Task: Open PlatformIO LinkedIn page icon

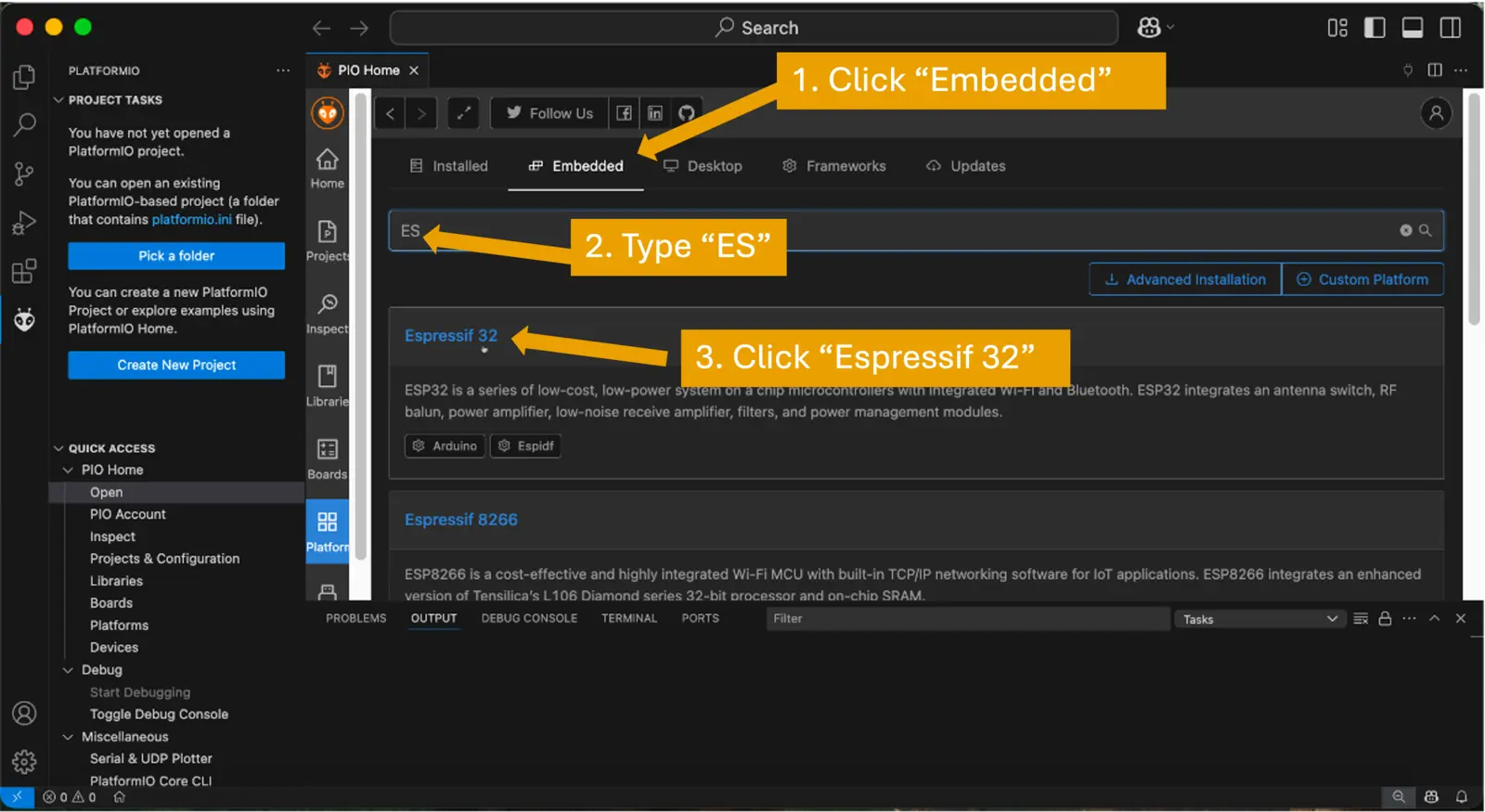Action: [655, 113]
